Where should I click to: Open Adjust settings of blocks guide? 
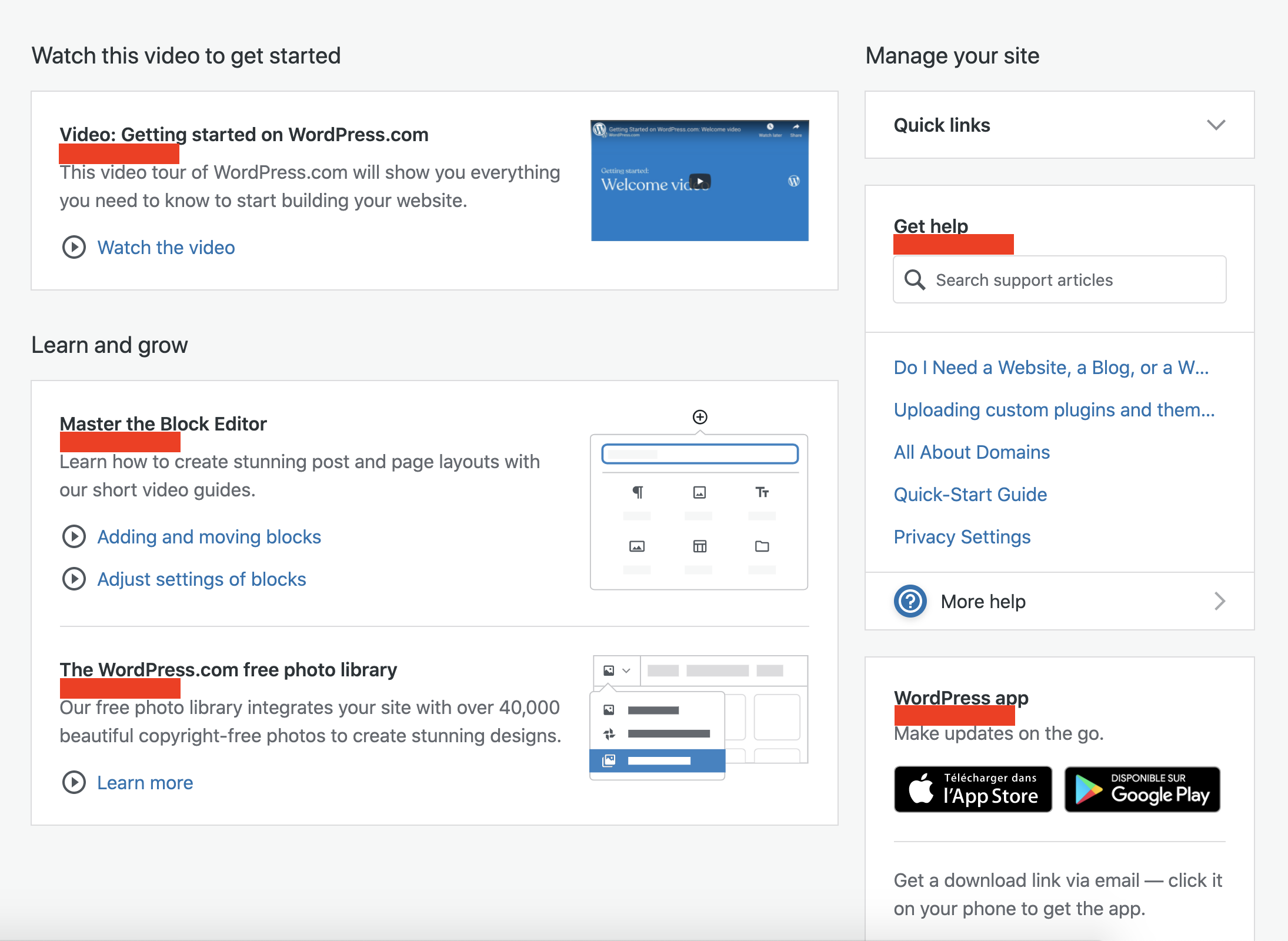coord(202,579)
